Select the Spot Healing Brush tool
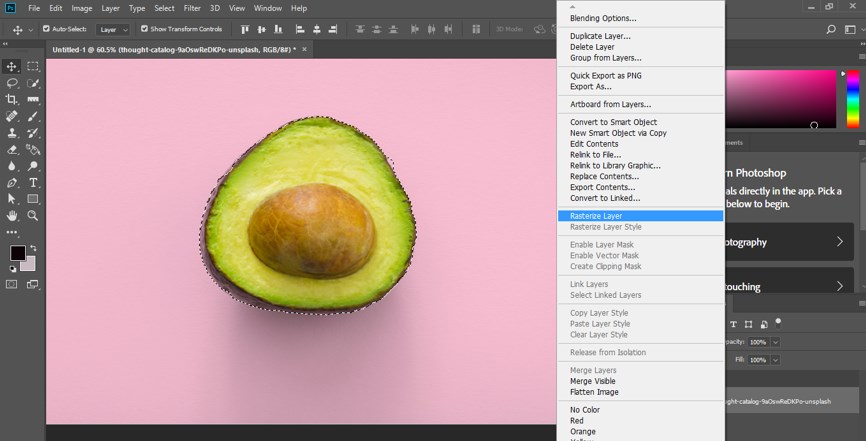This screenshot has height=441, width=866. pos(11,116)
